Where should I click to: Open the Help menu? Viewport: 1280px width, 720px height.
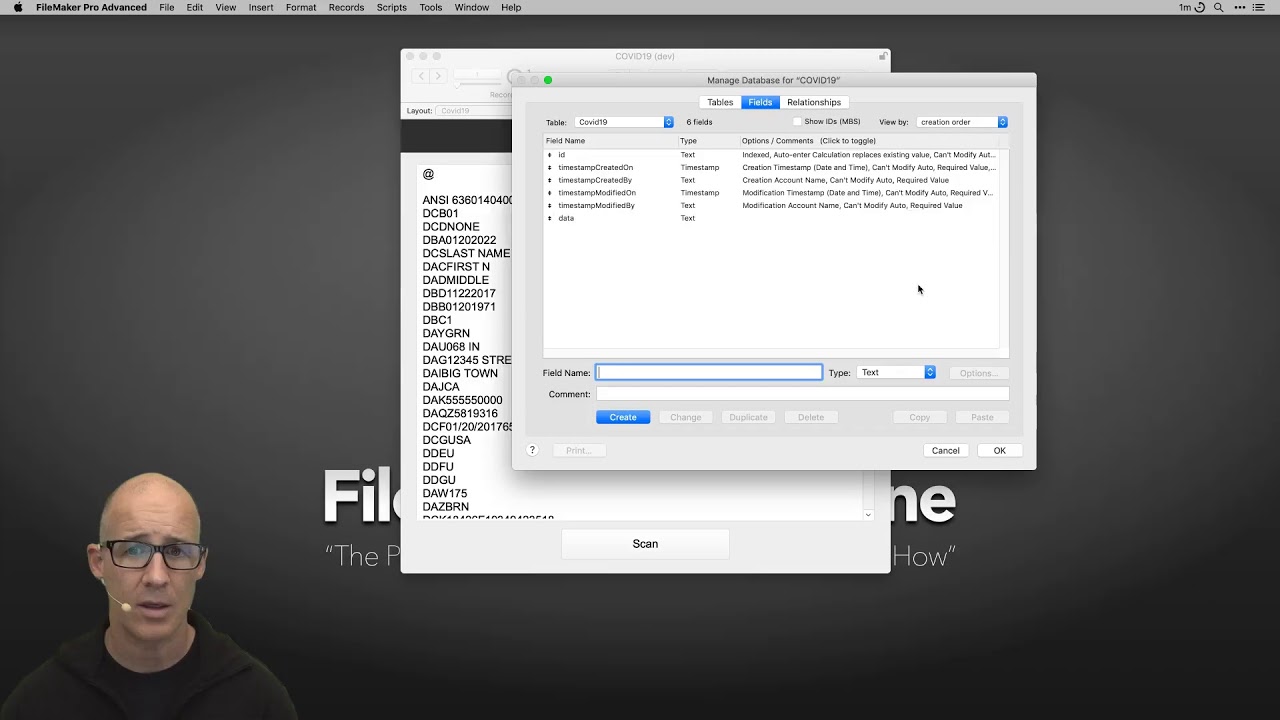511,7
